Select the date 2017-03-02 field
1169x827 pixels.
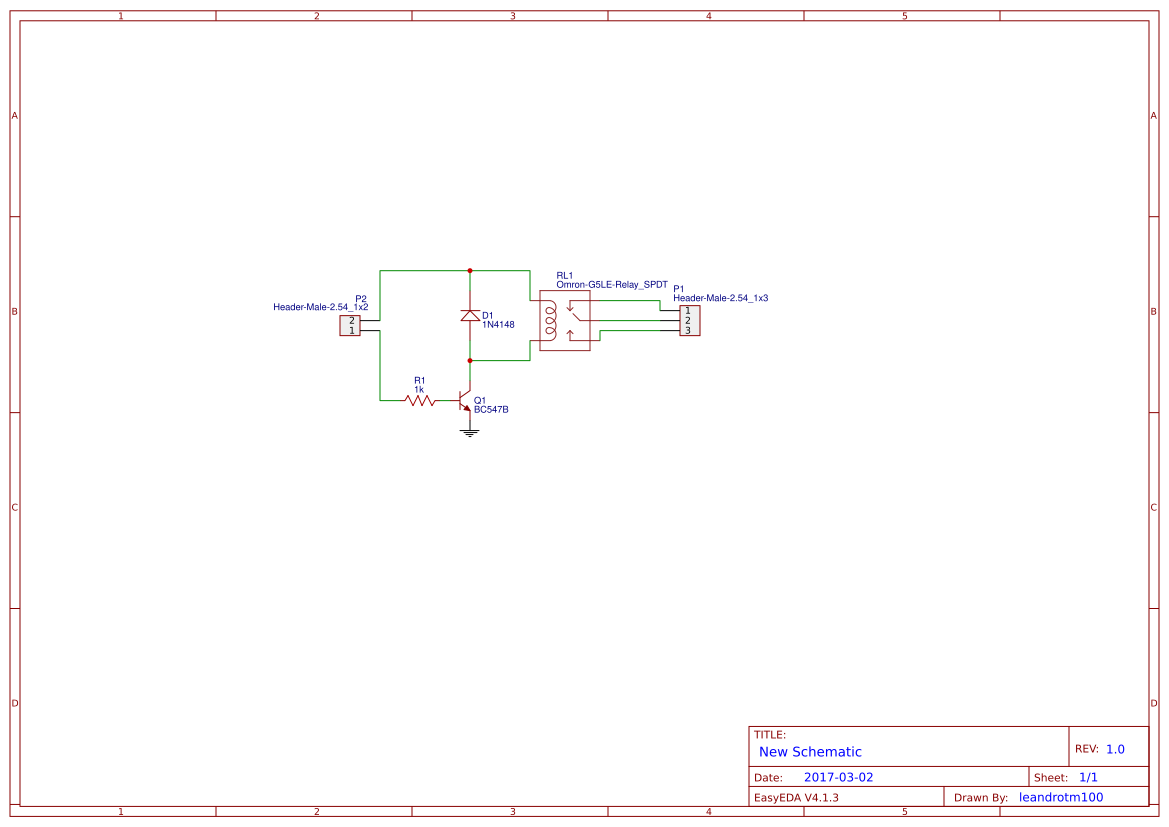(x=838, y=777)
